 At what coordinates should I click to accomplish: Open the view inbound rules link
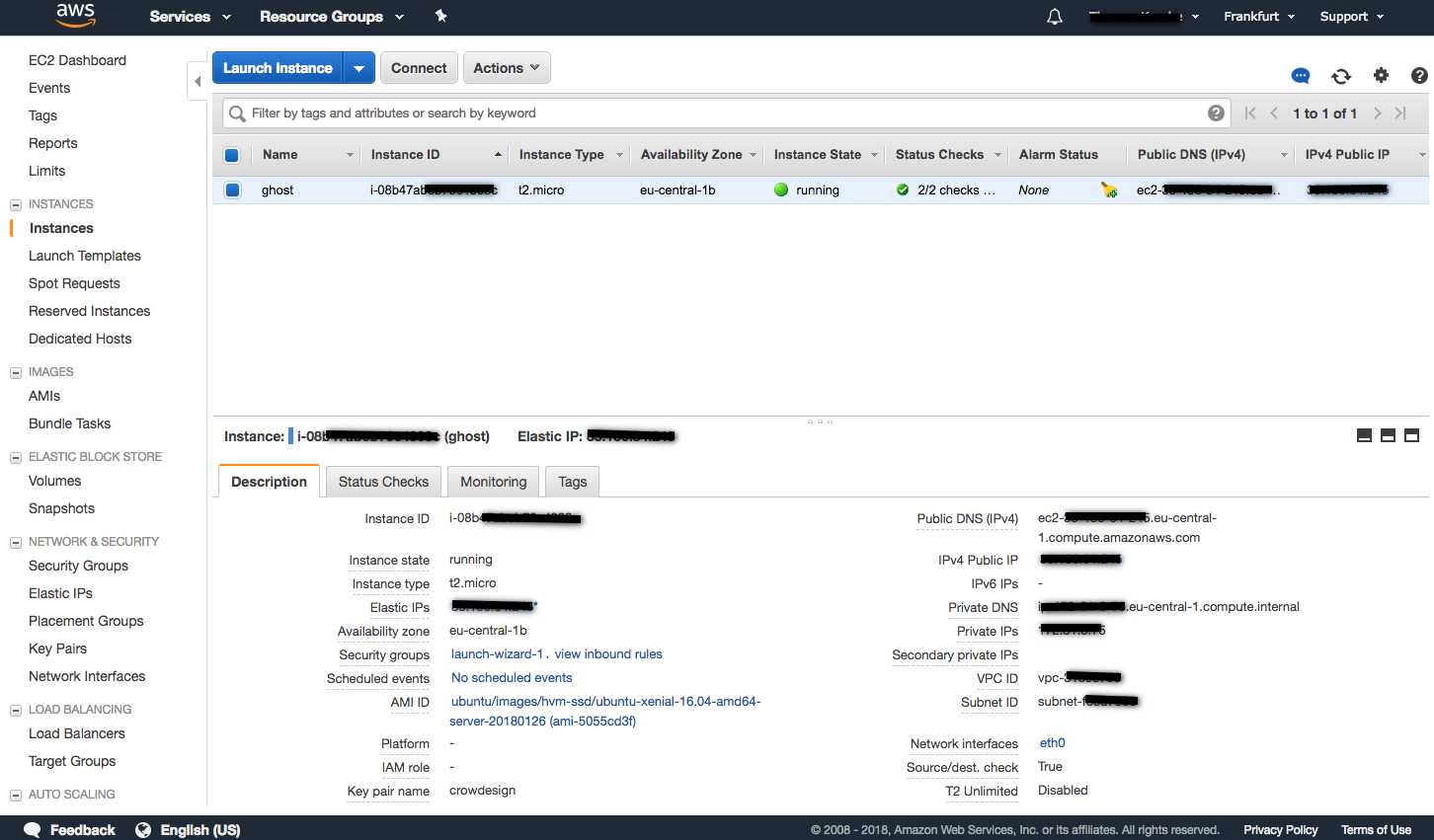point(608,654)
